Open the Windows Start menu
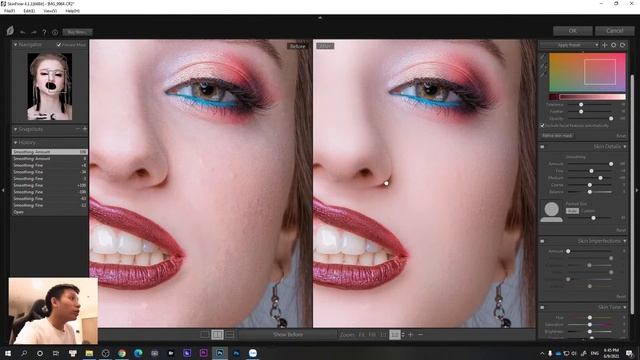Screen dimensions: 640x360 coord(8,353)
